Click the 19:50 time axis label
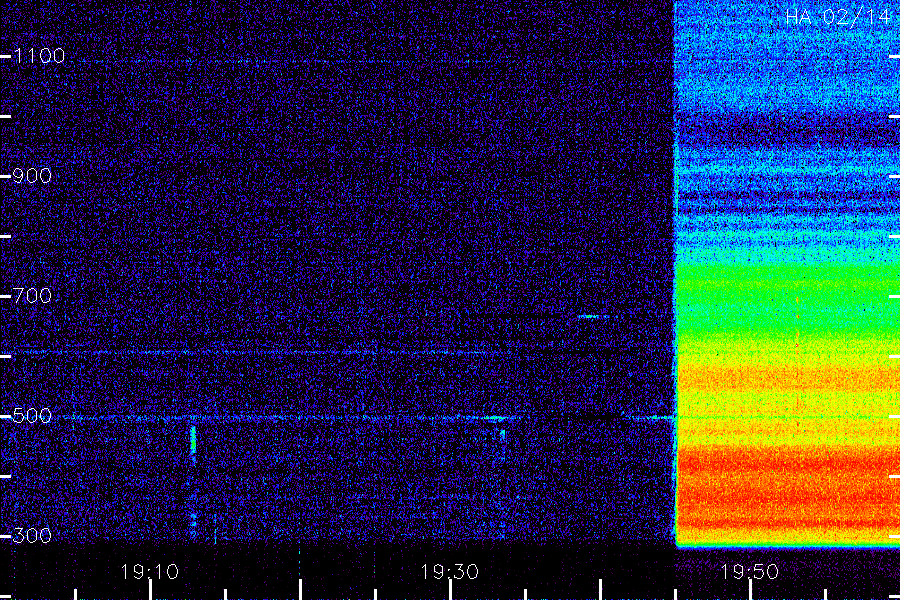This screenshot has width=900, height=600. click(750, 572)
